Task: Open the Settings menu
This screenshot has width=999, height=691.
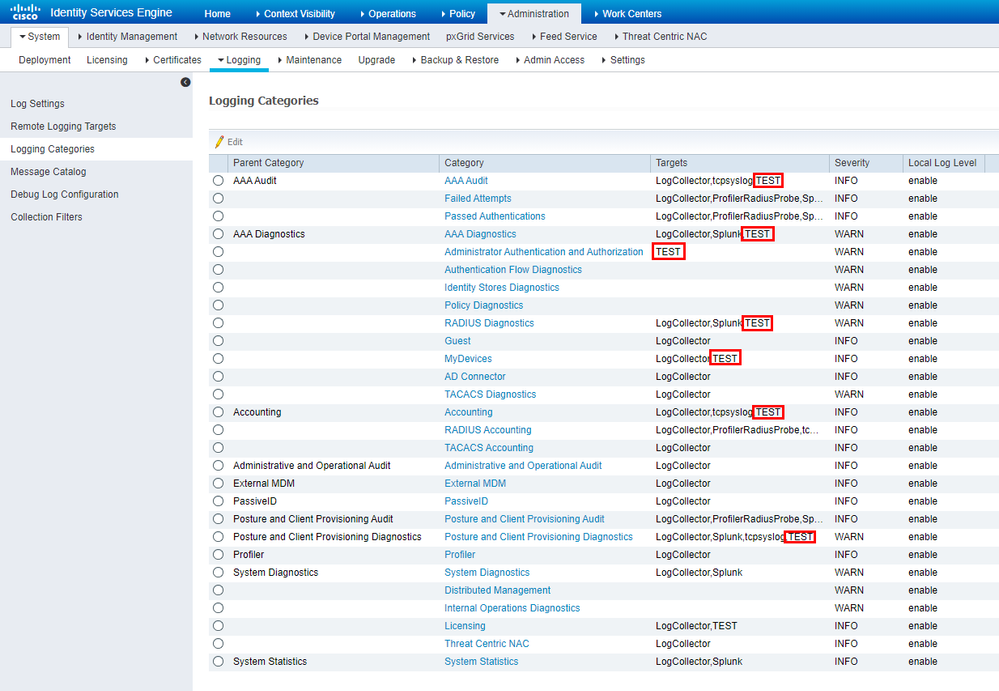Action: (x=624, y=60)
